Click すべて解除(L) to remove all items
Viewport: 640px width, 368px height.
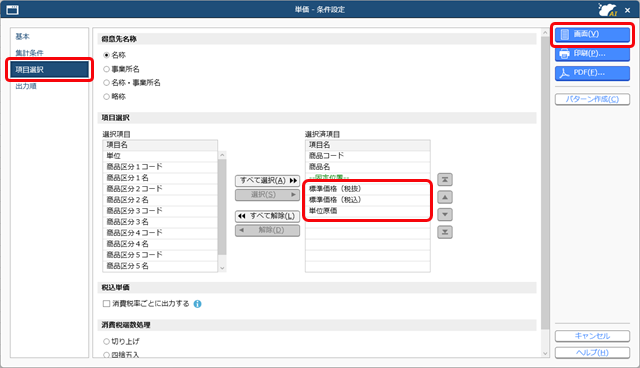267,216
